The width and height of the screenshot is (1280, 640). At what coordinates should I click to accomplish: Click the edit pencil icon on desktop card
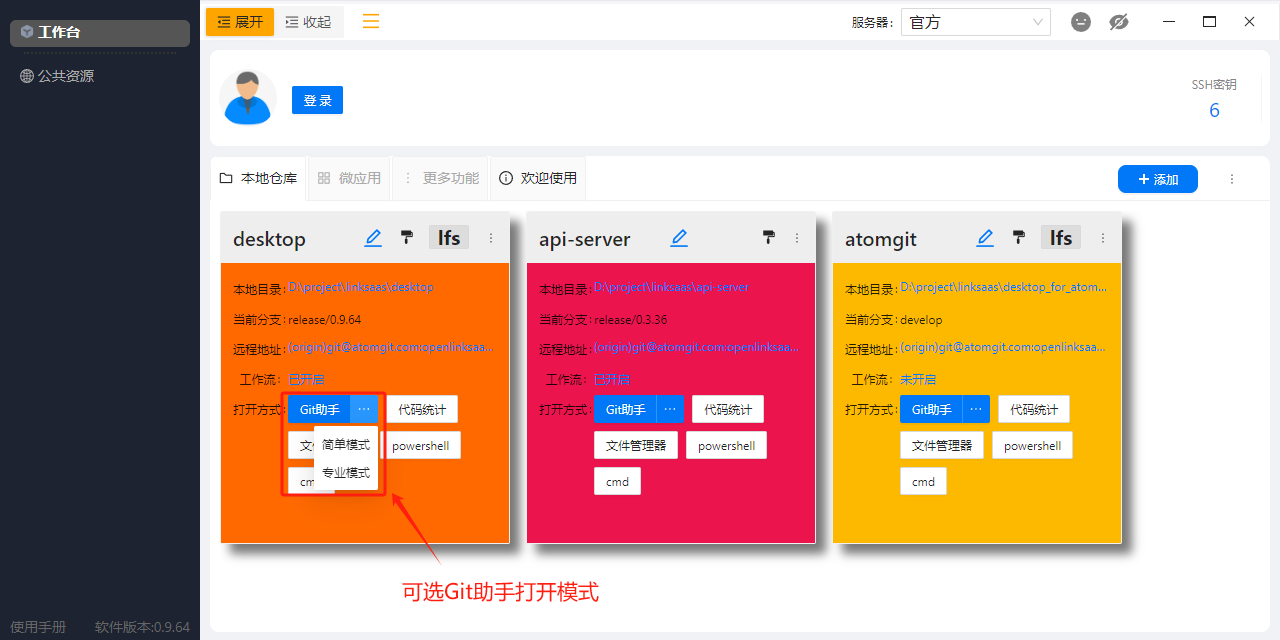coord(373,237)
